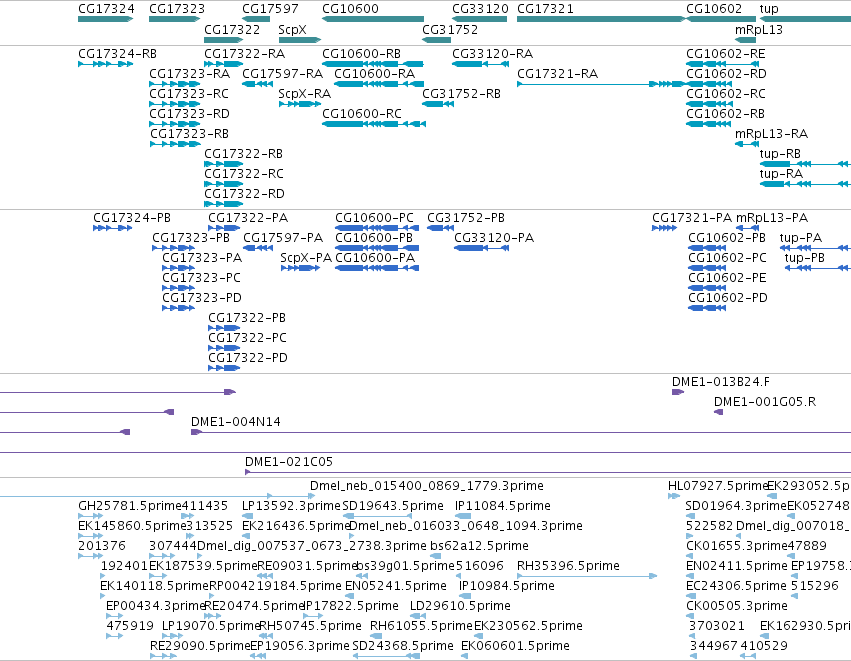Viewport: 851px width, 661px height.
Task: Click EST LD29610.5prime
Action: (x=460, y=607)
